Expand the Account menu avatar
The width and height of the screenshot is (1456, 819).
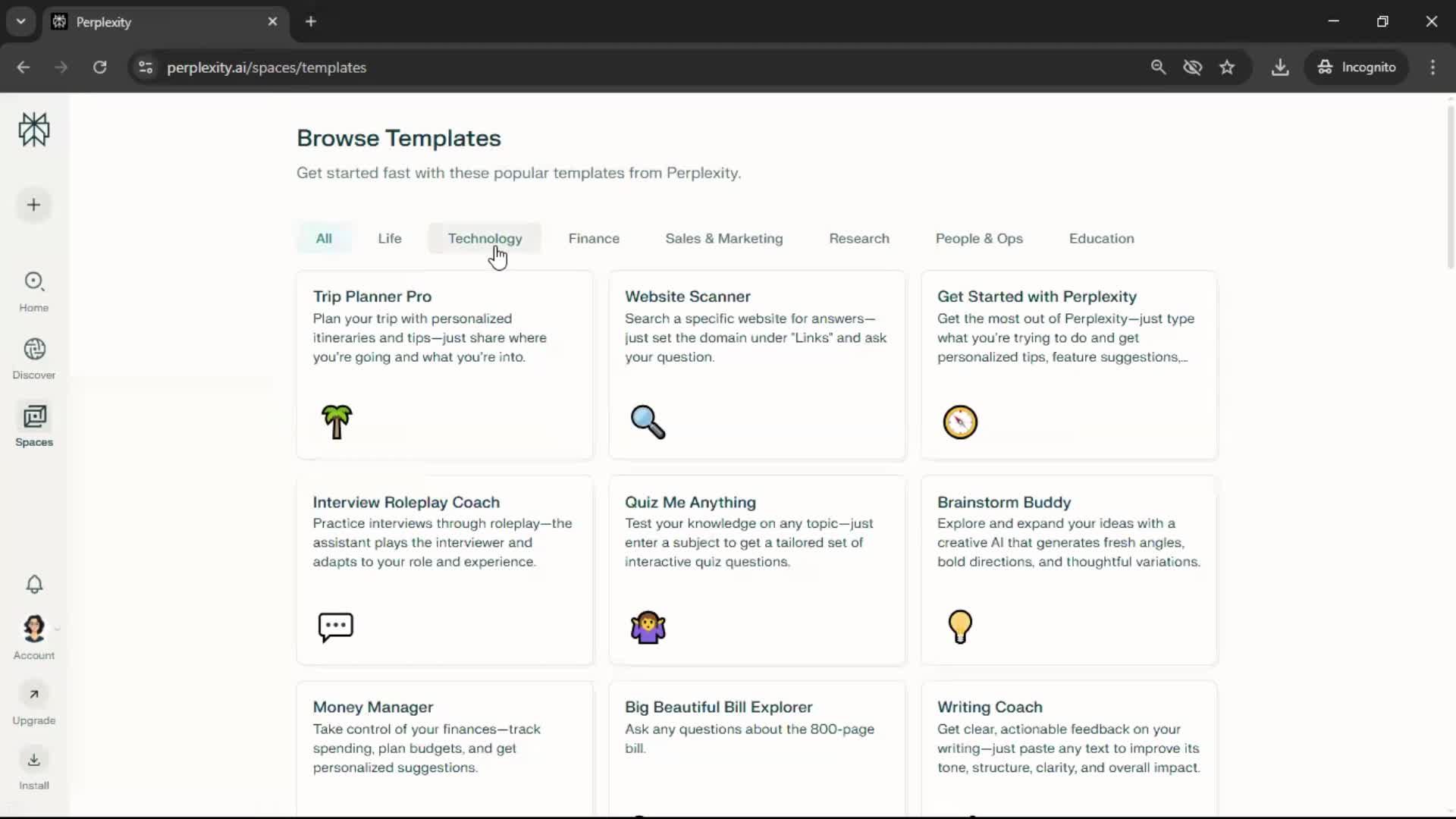34,629
